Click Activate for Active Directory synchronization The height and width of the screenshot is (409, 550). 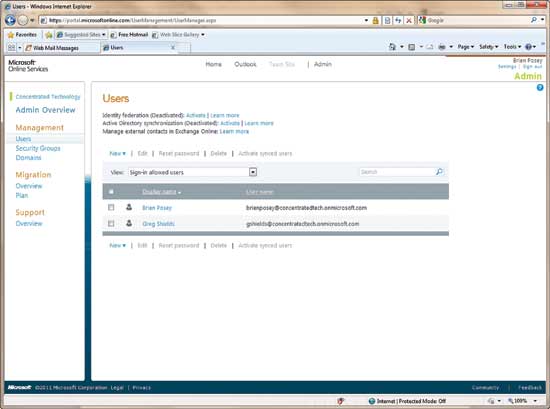tap(230, 123)
